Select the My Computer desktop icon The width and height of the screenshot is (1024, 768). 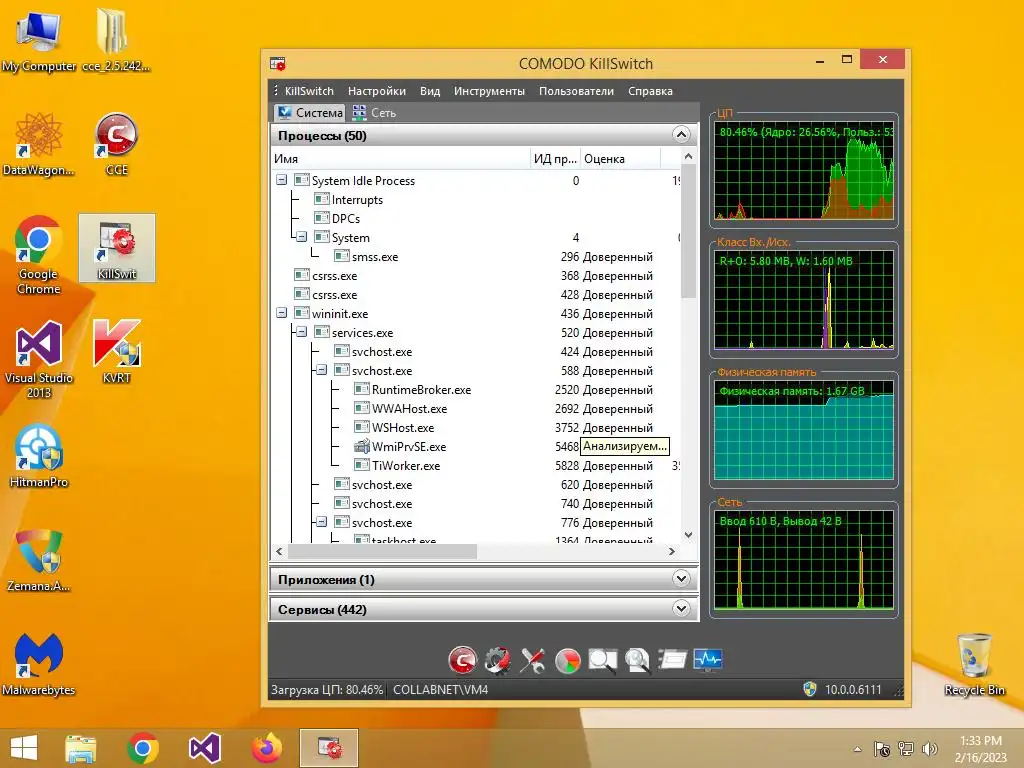pos(39,40)
